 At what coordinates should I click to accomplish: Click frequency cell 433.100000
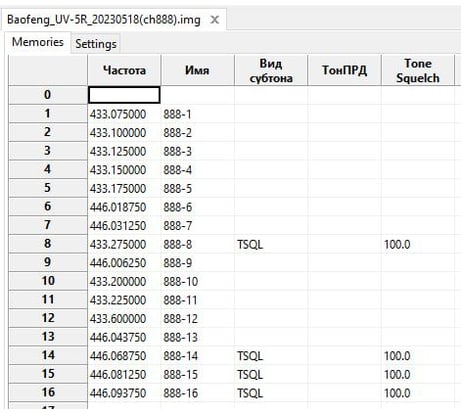(124, 133)
